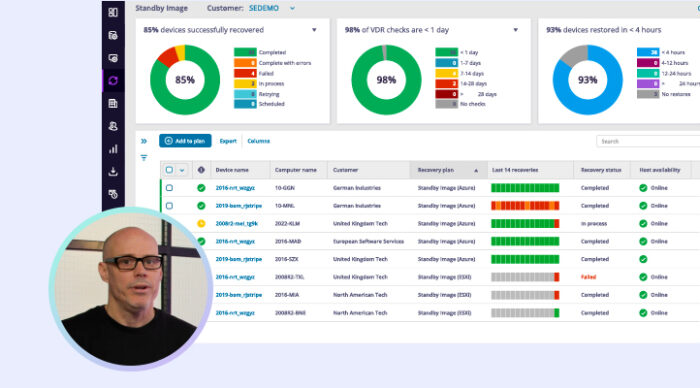
Task: Click the yellow In process legend swatch
Action: pos(245,83)
